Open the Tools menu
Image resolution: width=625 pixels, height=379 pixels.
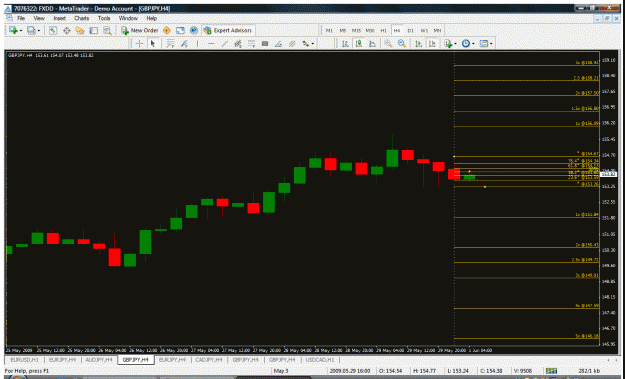pos(104,18)
